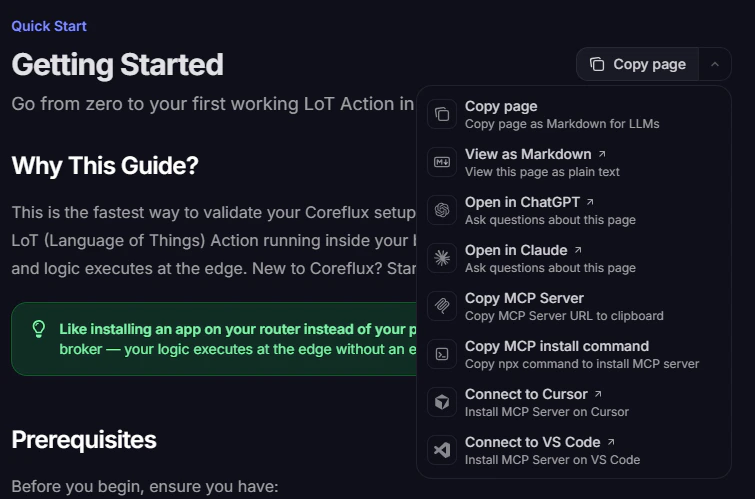The height and width of the screenshot is (499, 755).
Task: Select Connect to VS Code
Action: point(574,450)
